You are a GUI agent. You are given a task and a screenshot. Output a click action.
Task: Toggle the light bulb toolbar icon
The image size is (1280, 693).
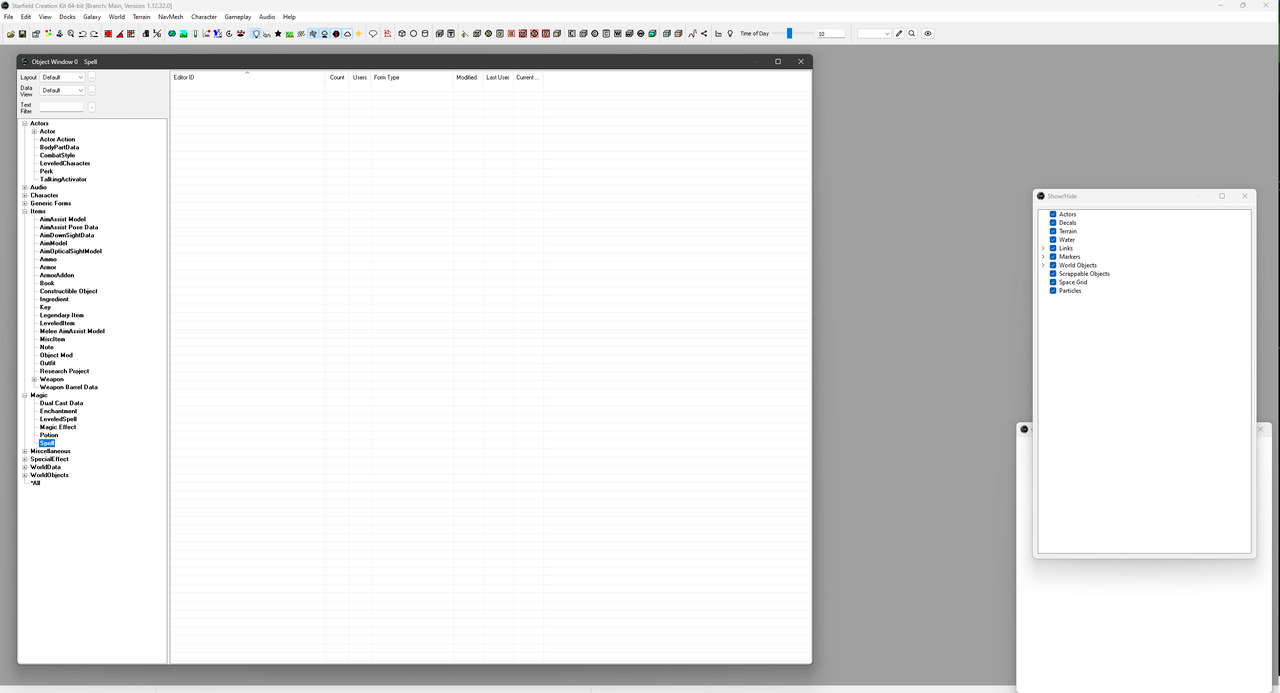(256, 34)
